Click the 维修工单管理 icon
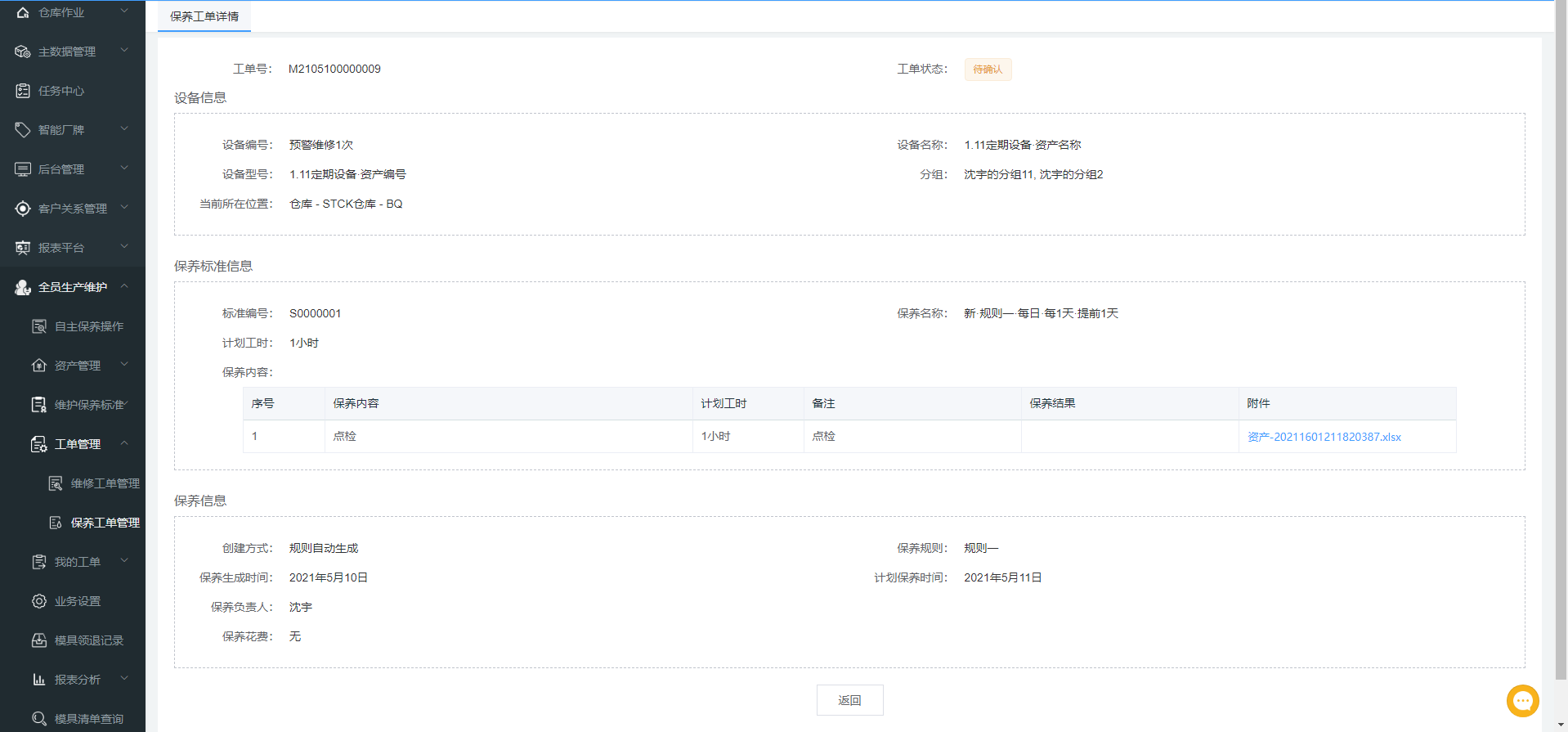The height and width of the screenshot is (732, 1568). (x=56, y=483)
